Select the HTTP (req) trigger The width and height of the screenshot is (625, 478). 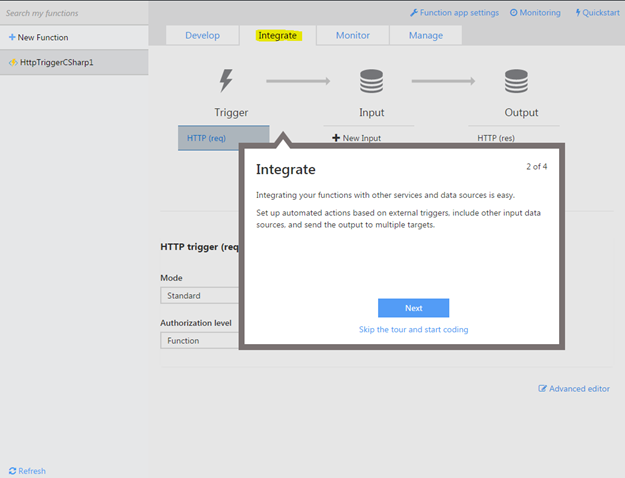click(x=224, y=138)
